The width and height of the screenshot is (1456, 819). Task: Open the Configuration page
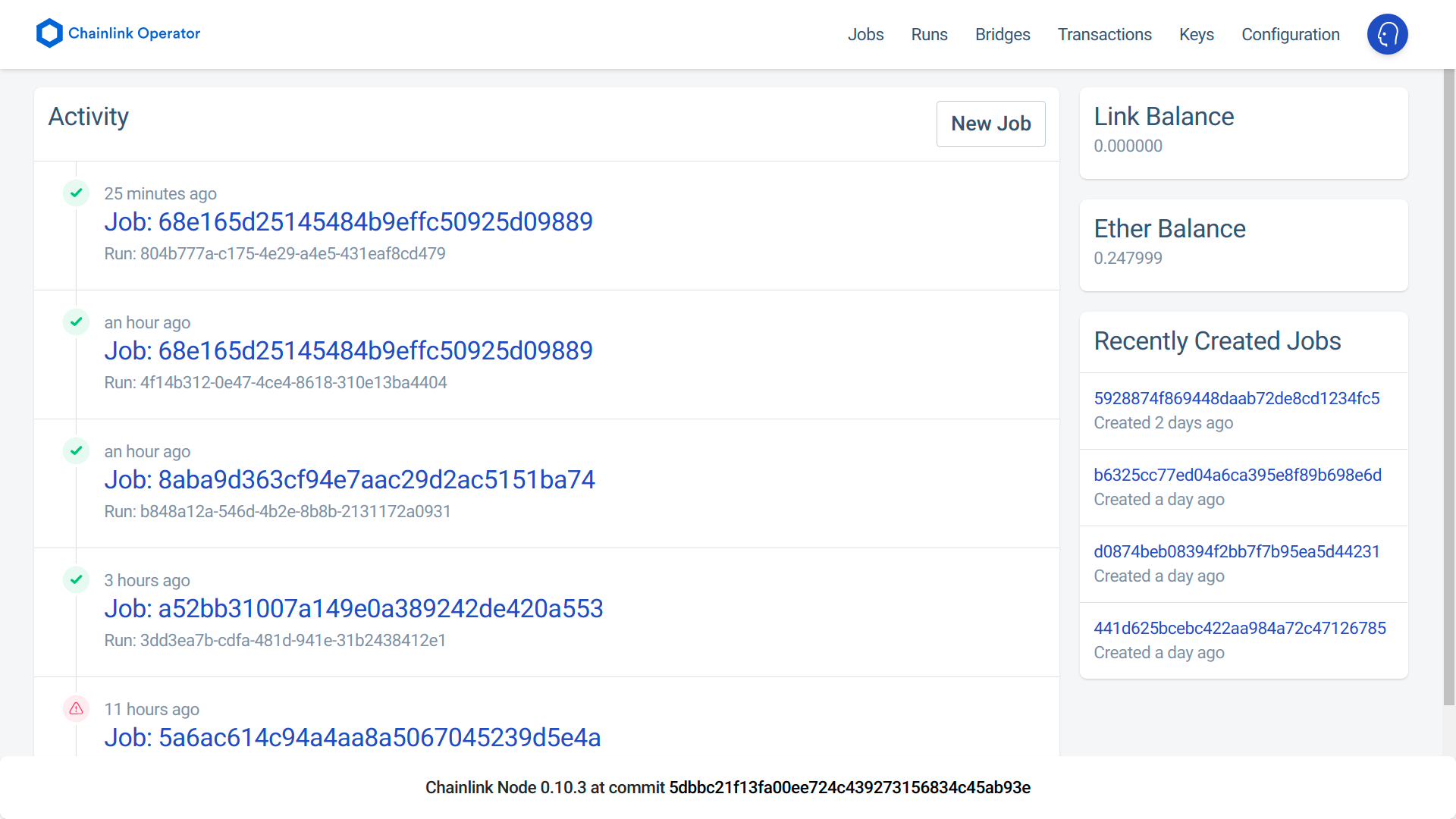(1290, 35)
